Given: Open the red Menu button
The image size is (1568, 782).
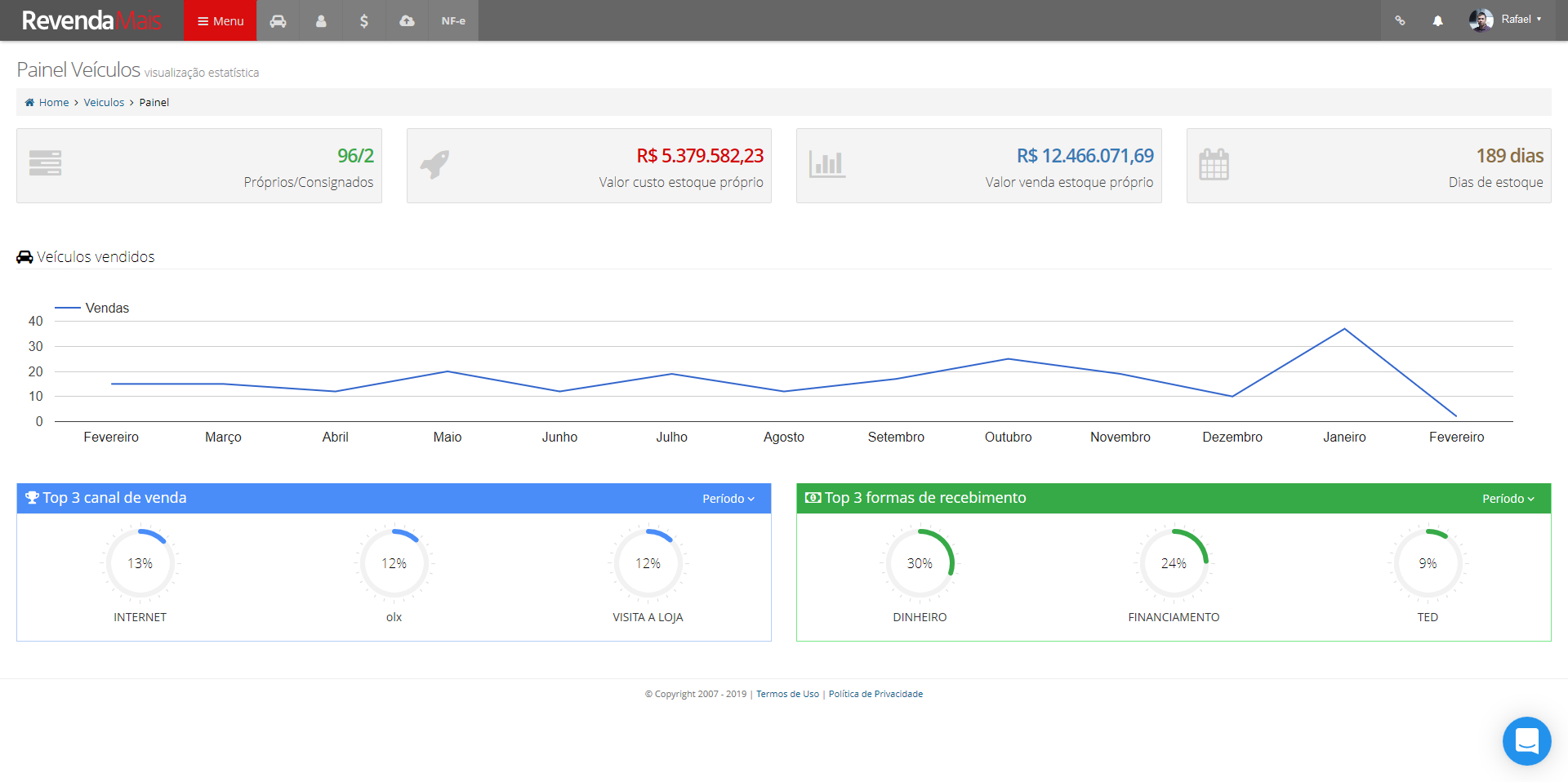Looking at the screenshot, I should pos(220,20).
